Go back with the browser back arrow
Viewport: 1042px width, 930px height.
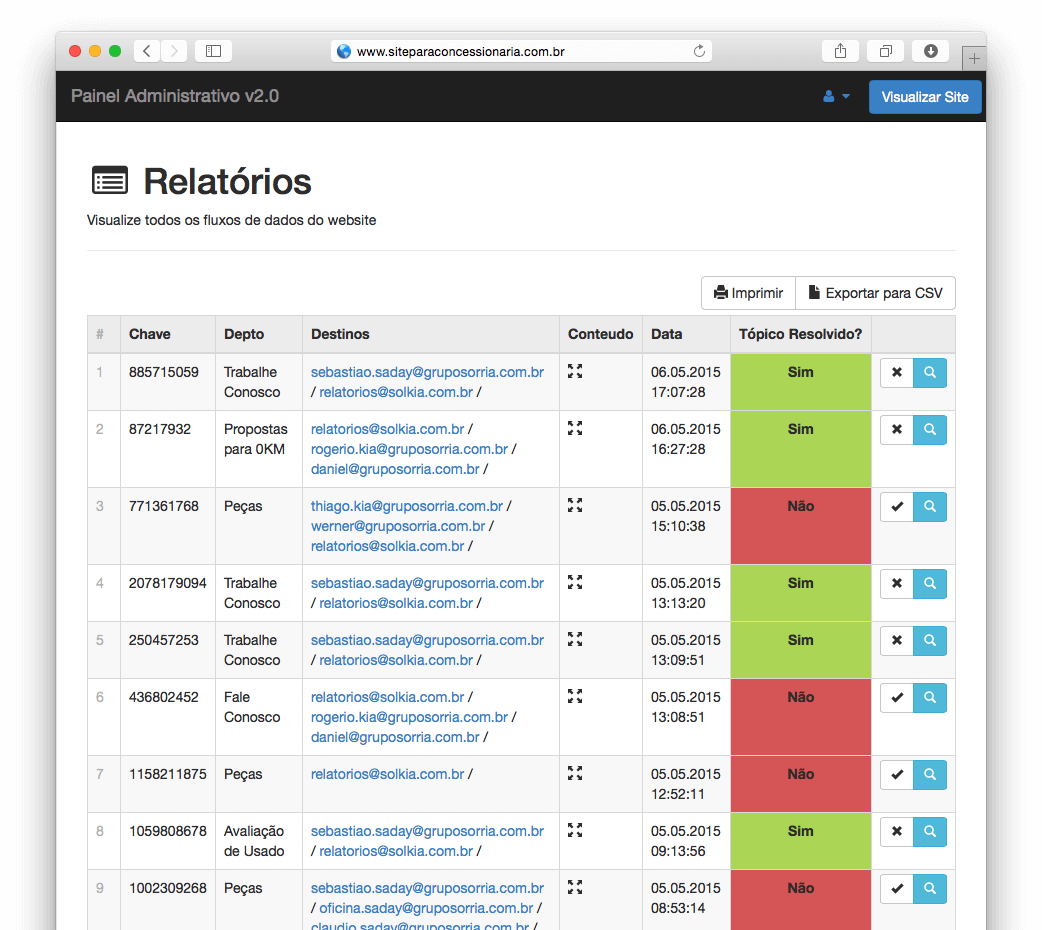coord(147,51)
